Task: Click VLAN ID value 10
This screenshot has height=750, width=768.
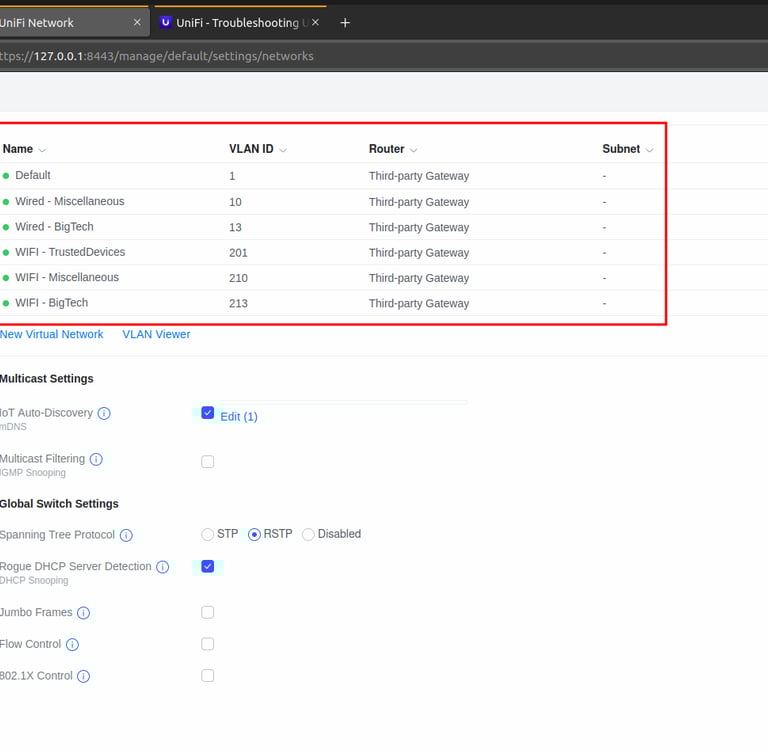Action: 235,202
